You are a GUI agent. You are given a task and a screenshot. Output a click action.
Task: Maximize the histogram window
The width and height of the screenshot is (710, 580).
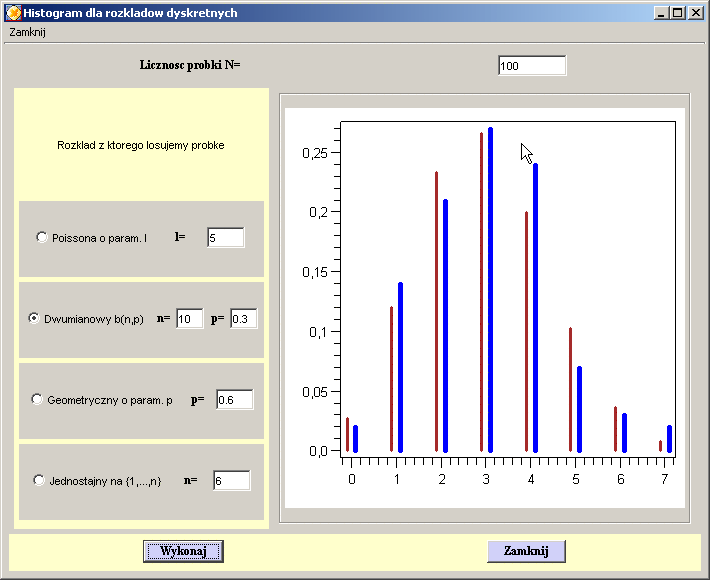(678, 12)
